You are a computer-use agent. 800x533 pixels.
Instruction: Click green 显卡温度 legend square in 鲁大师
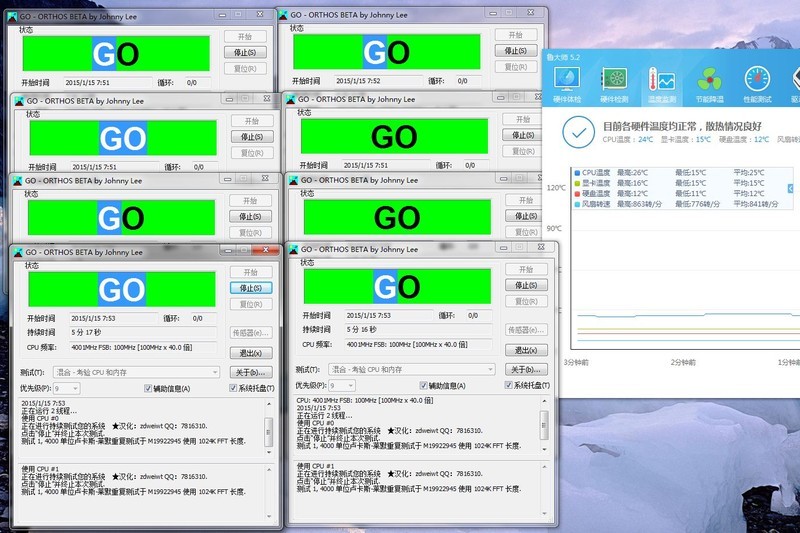click(577, 183)
